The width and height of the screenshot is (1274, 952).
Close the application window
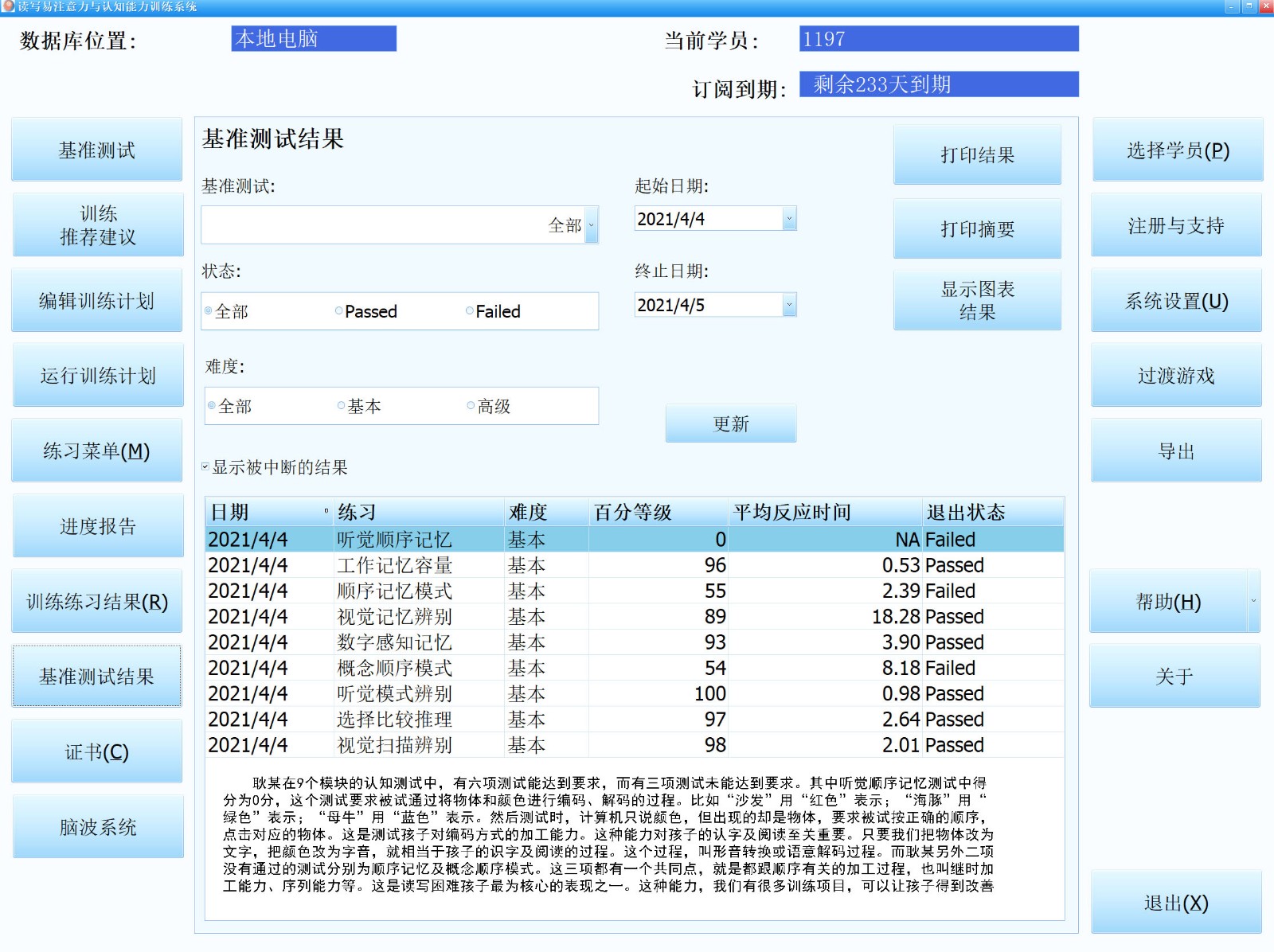(1266, 6)
